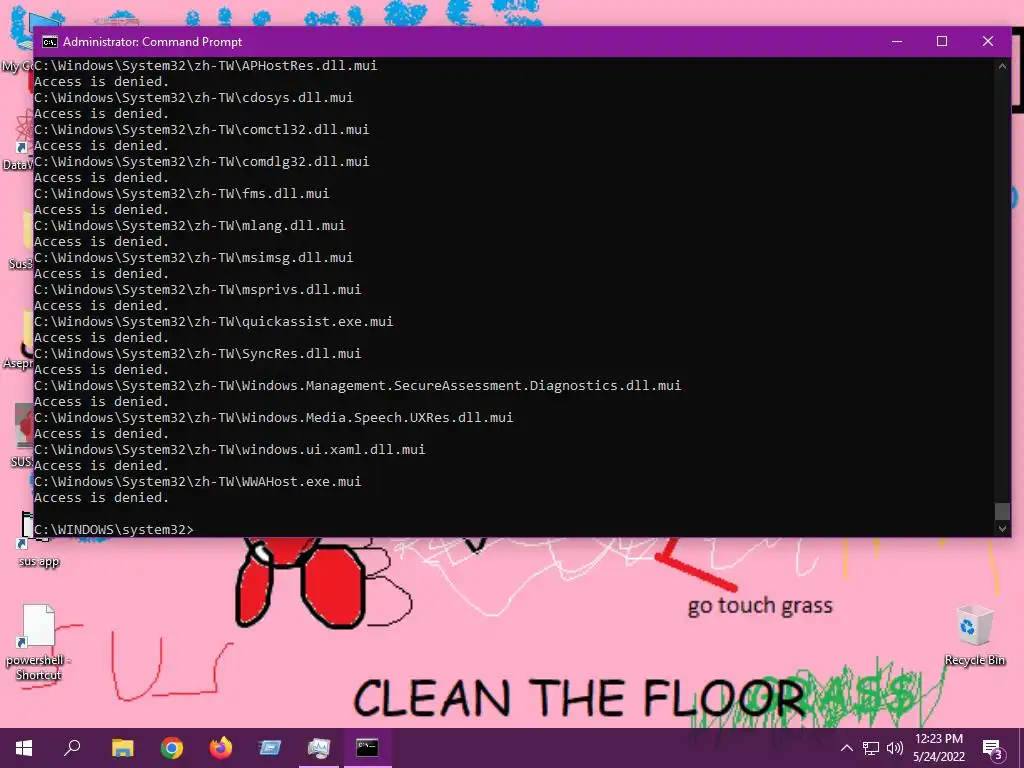Select the Recycle Bin desktop icon
The height and width of the screenshot is (768, 1024).
974,635
